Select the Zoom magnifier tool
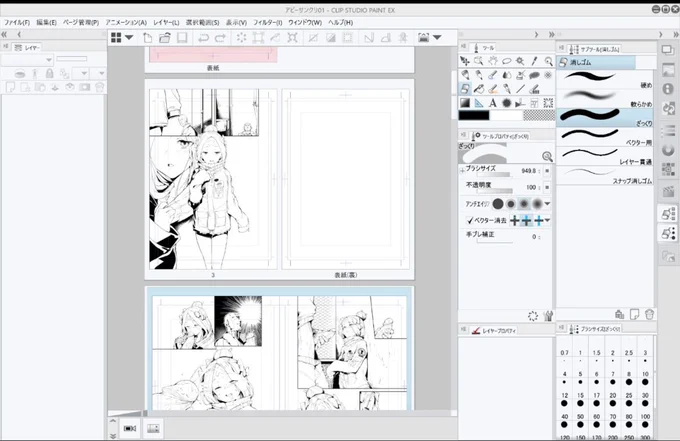This screenshot has height=441, width=680. (x=548, y=61)
